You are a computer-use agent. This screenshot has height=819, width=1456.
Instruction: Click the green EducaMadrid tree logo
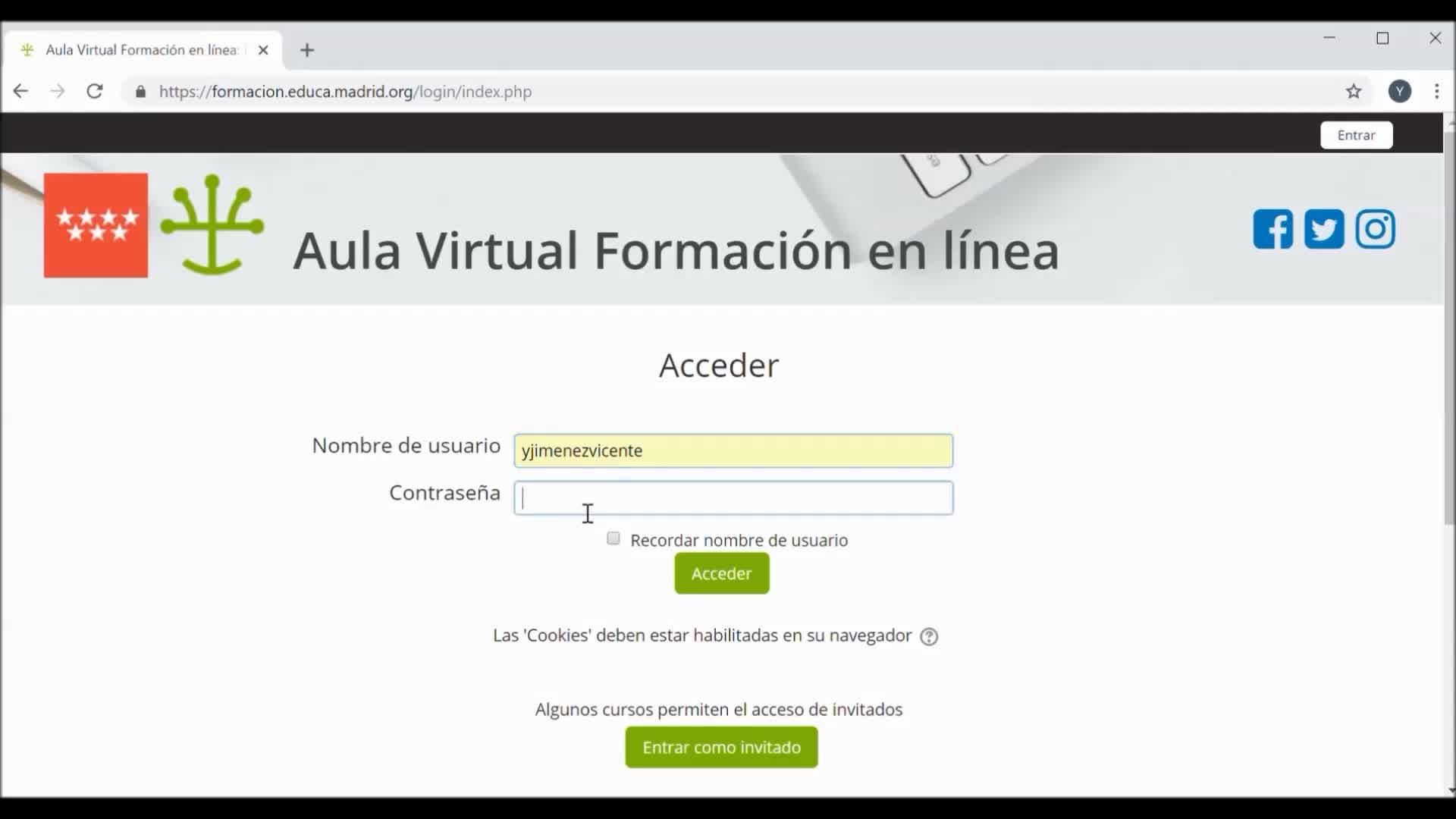(x=212, y=225)
